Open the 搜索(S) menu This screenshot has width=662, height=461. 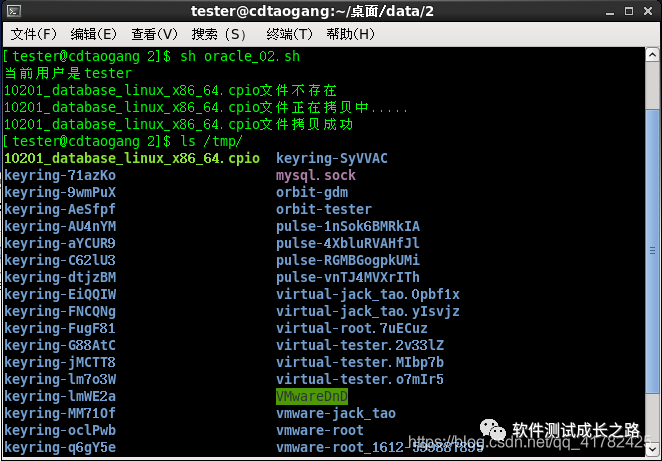[x=219, y=34]
